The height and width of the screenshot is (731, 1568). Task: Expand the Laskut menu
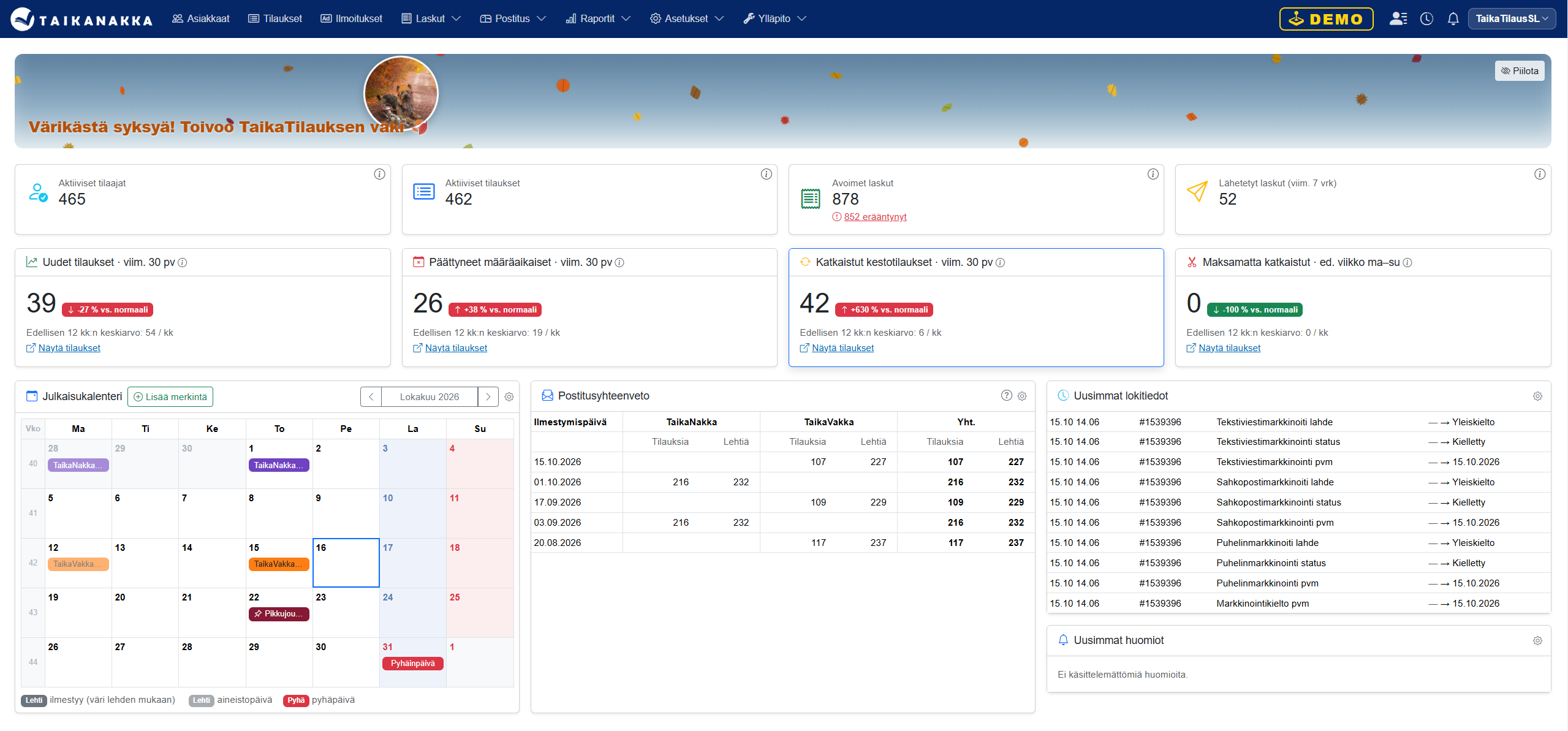[x=431, y=18]
